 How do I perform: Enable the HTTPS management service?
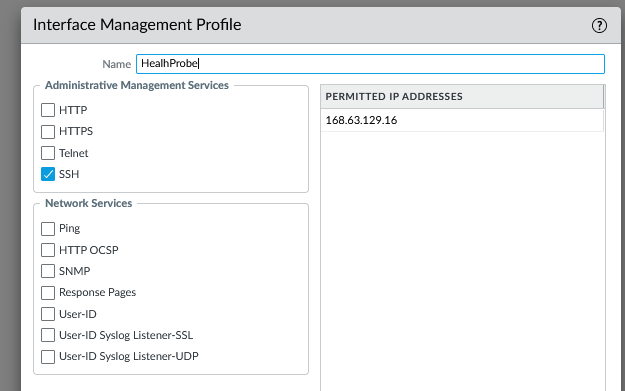tap(48, 132)
